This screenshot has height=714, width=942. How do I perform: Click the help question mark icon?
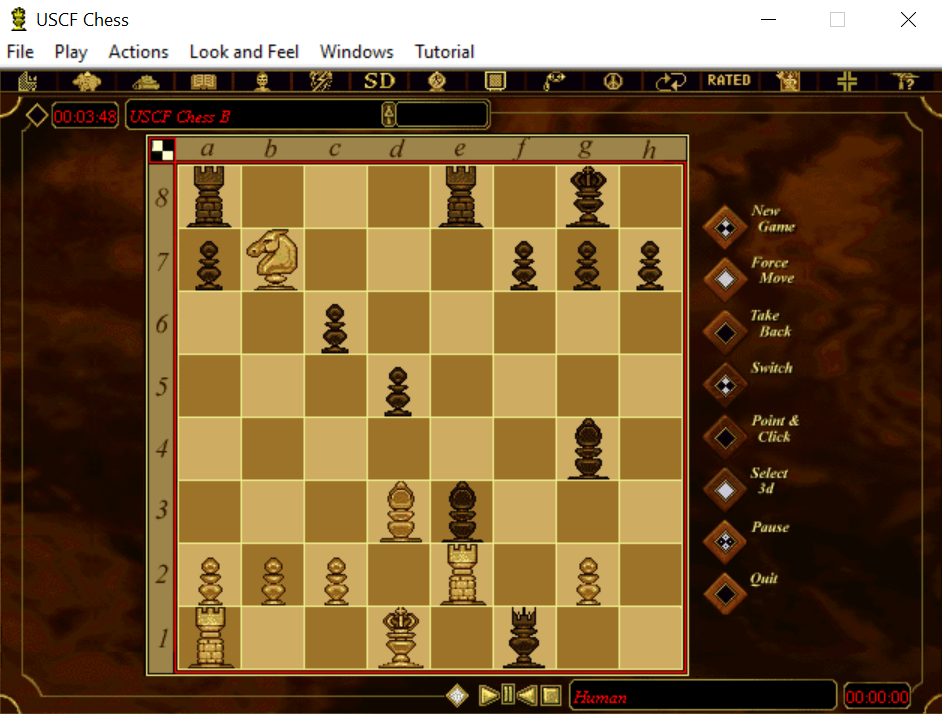tap(905, 81)
